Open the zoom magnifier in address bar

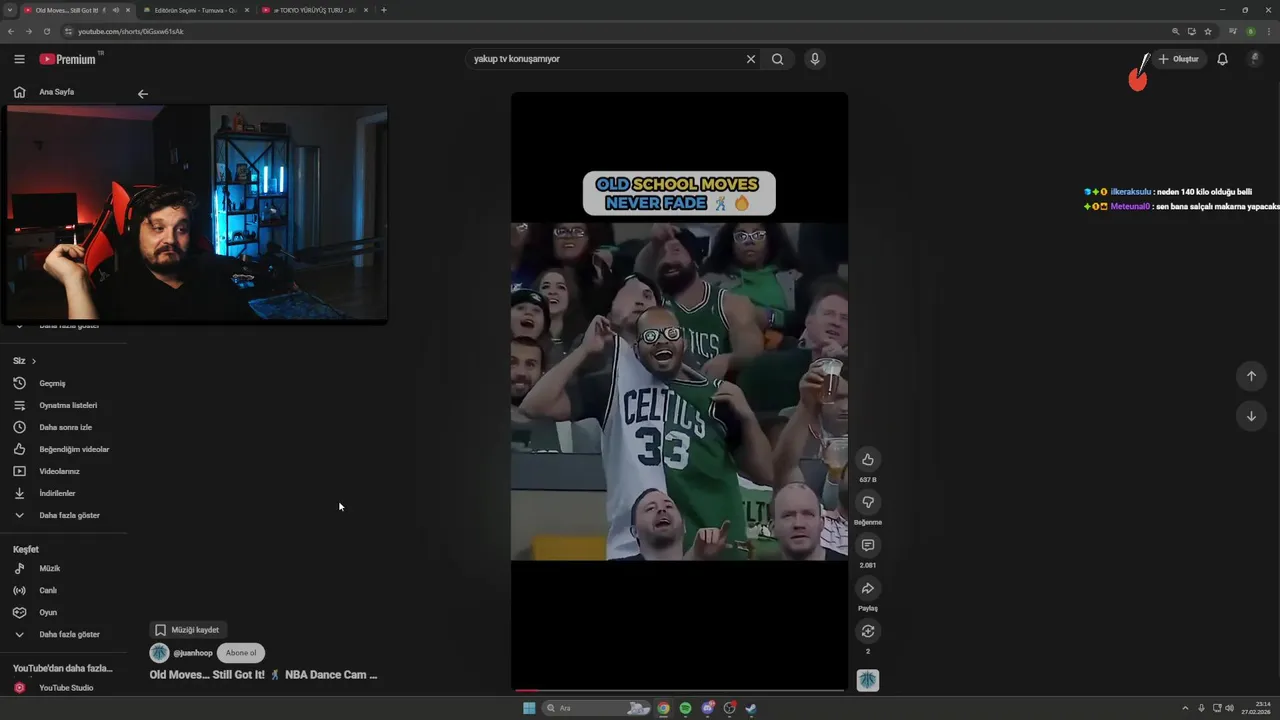[x=1176, y=31]
